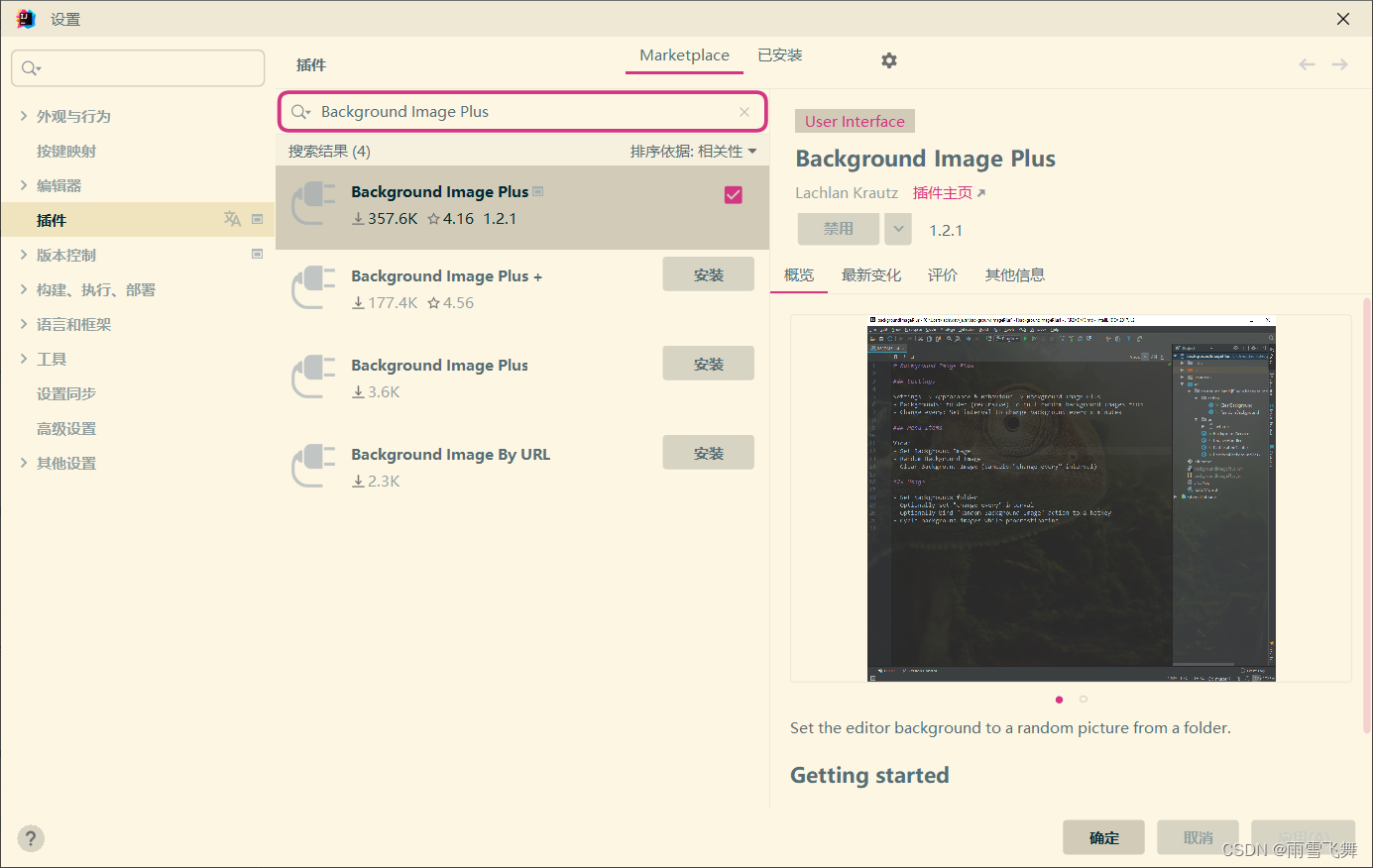The width and height of the screenshot is (1373, 868).
Task: Select the second screenshot carousel dot
Action: [x=1084, y=700]
